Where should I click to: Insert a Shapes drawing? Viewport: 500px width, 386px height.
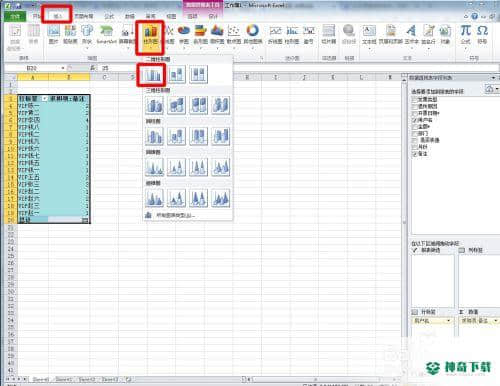(87, 35)
